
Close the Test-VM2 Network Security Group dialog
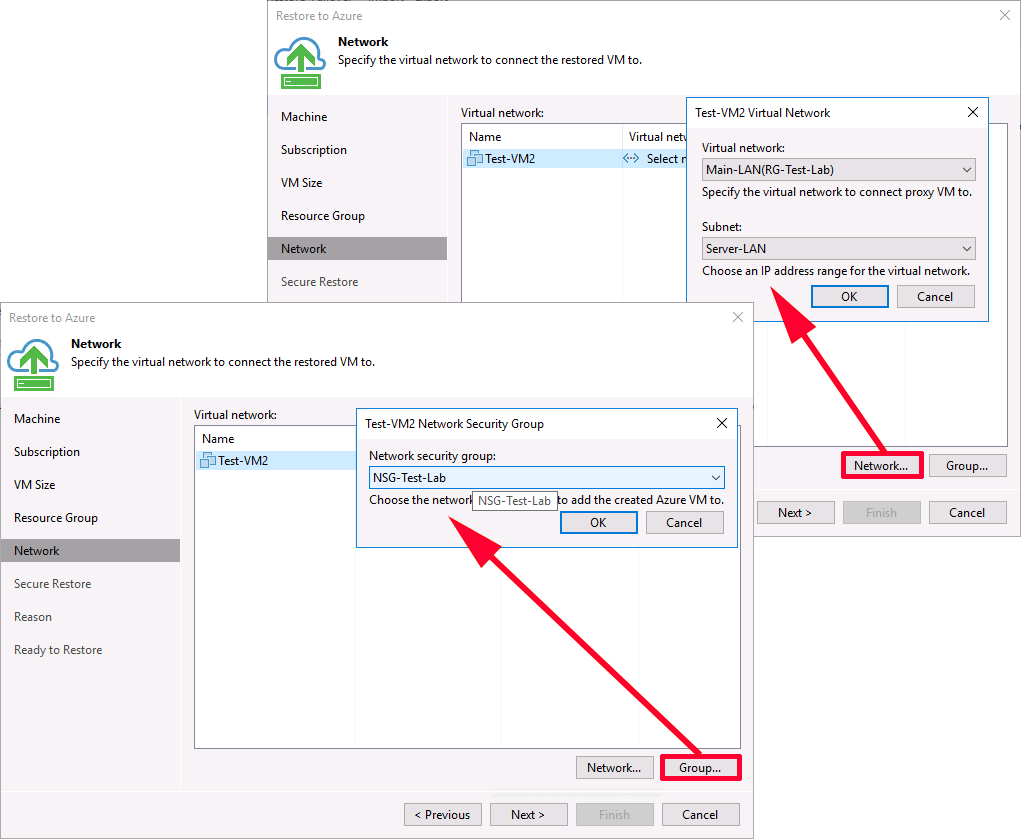(x=722, y=423)
